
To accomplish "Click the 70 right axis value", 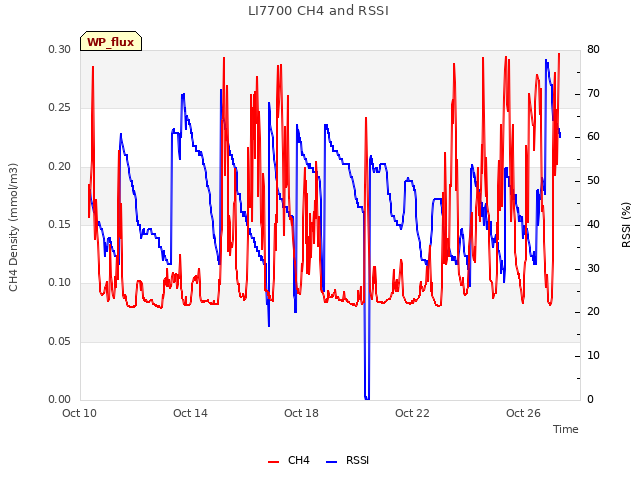I will point(593,93).
